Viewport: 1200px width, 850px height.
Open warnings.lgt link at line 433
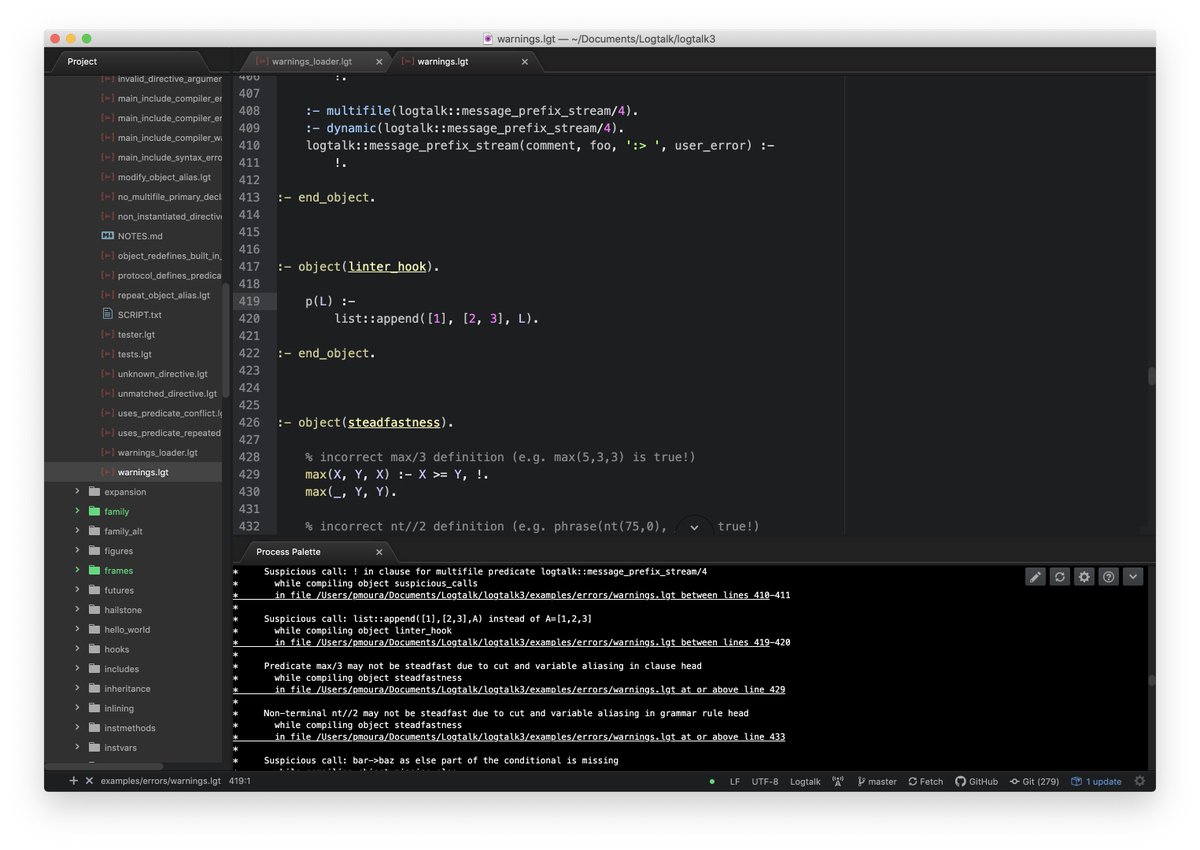(x=530, y=737)
